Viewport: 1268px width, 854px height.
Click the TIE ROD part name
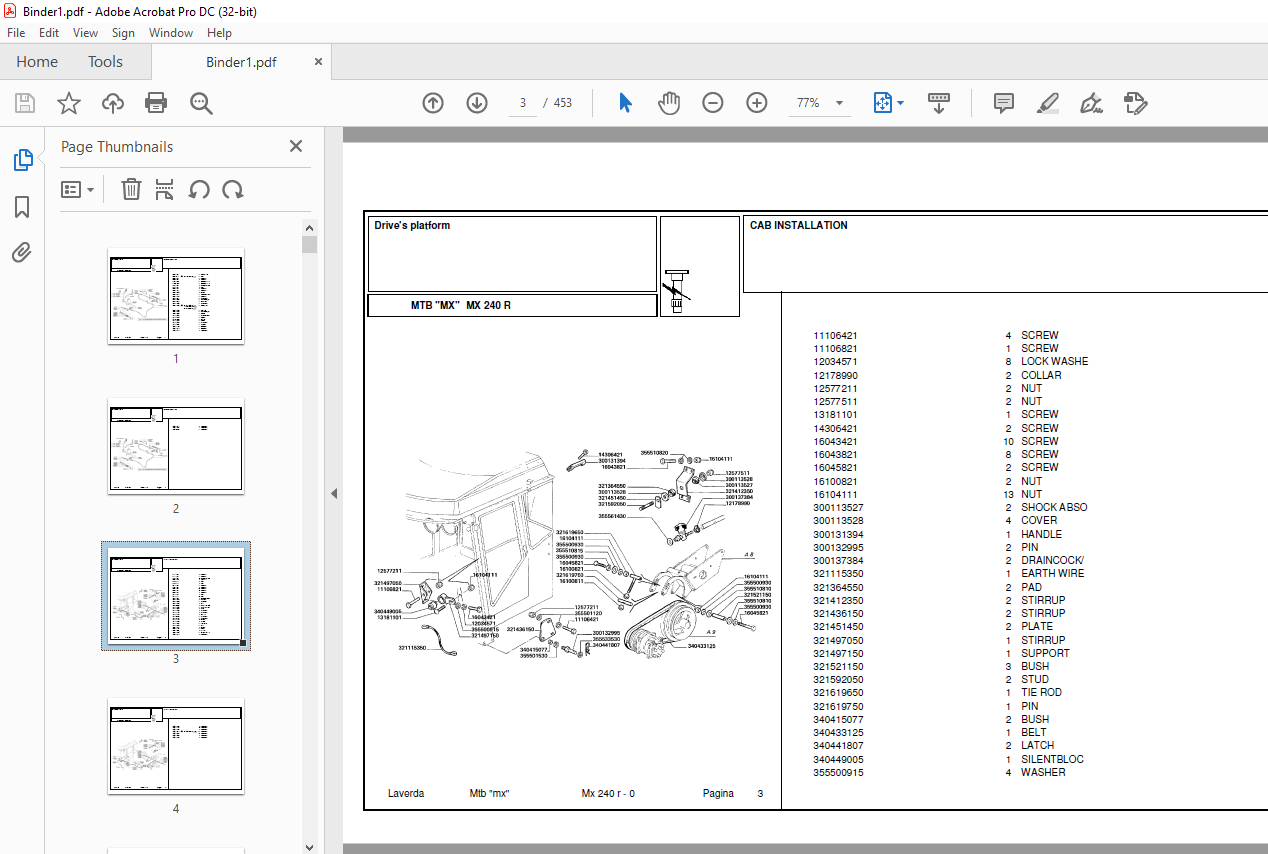[1041, 692]
